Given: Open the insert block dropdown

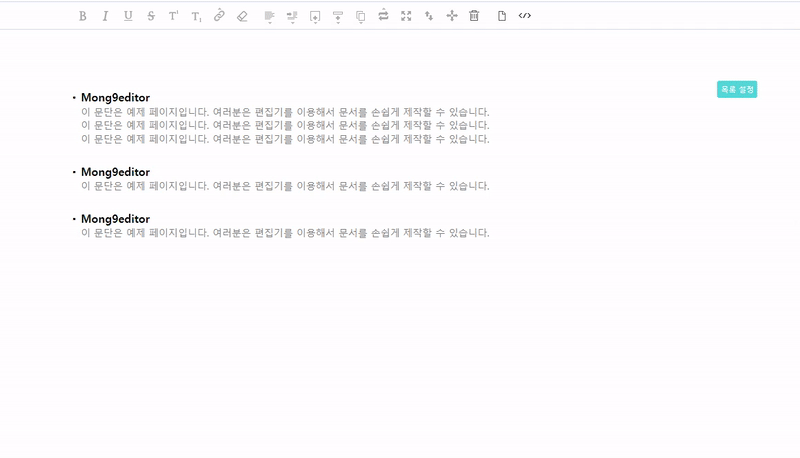Looking at the screenshot, I should (315, 16).
